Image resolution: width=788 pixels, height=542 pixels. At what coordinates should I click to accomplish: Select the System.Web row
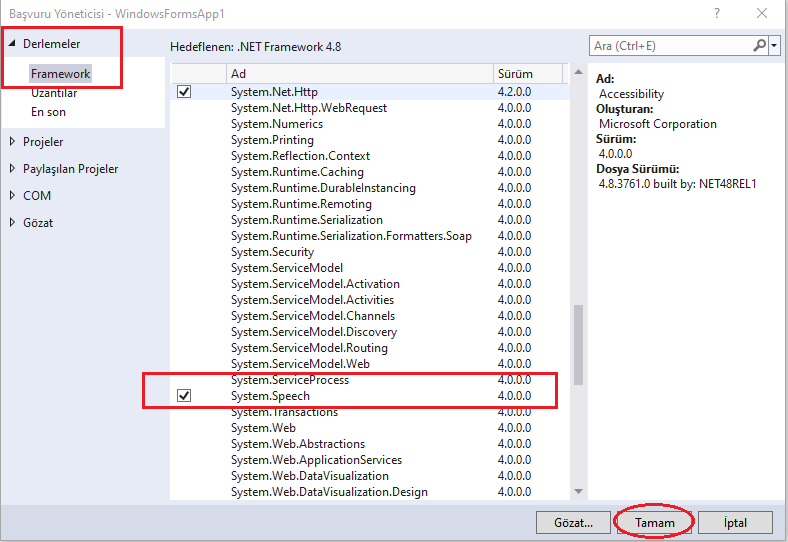click(369, 428)
